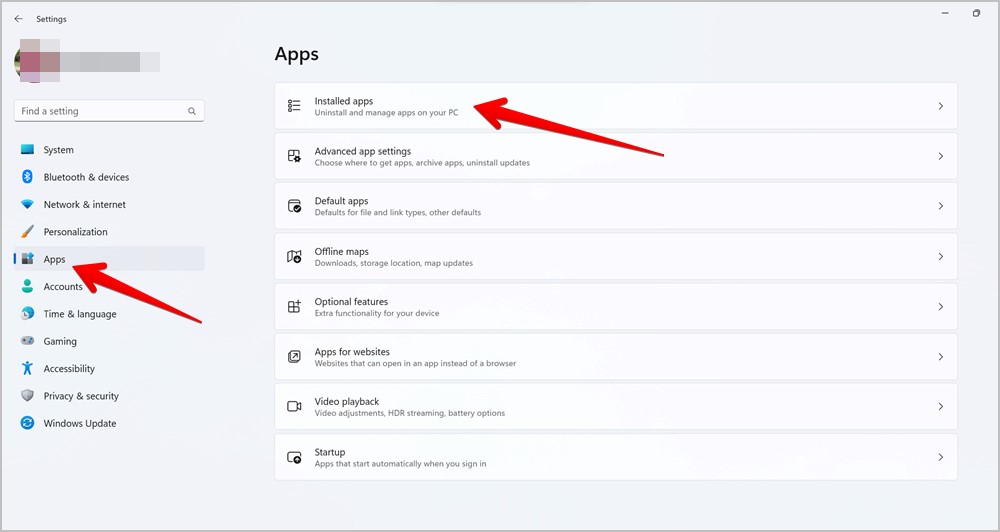Click the Video playback camera icon
1000x532 pixels.
click(294, 406)
